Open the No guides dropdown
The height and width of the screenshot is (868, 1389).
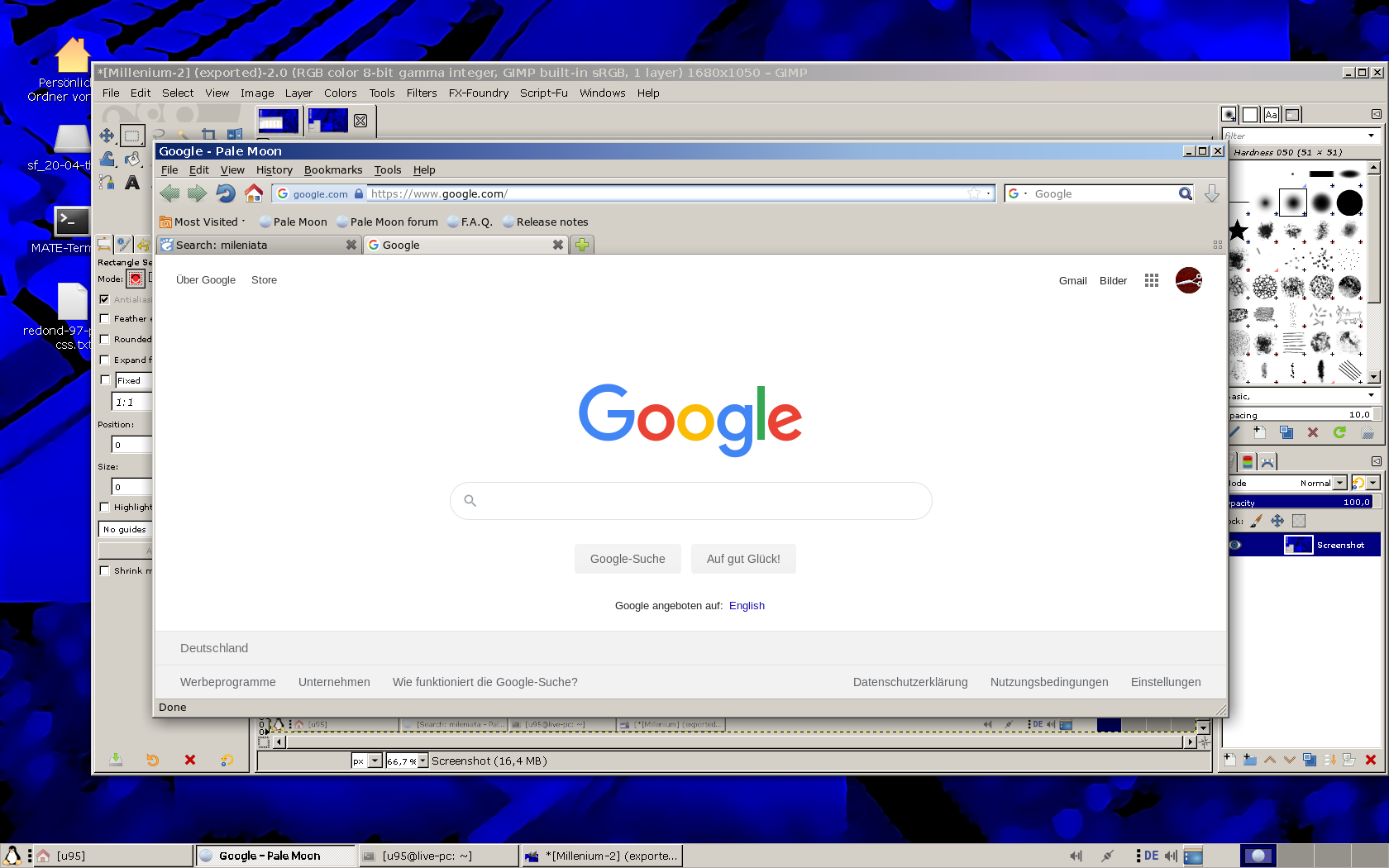(126, 529)
